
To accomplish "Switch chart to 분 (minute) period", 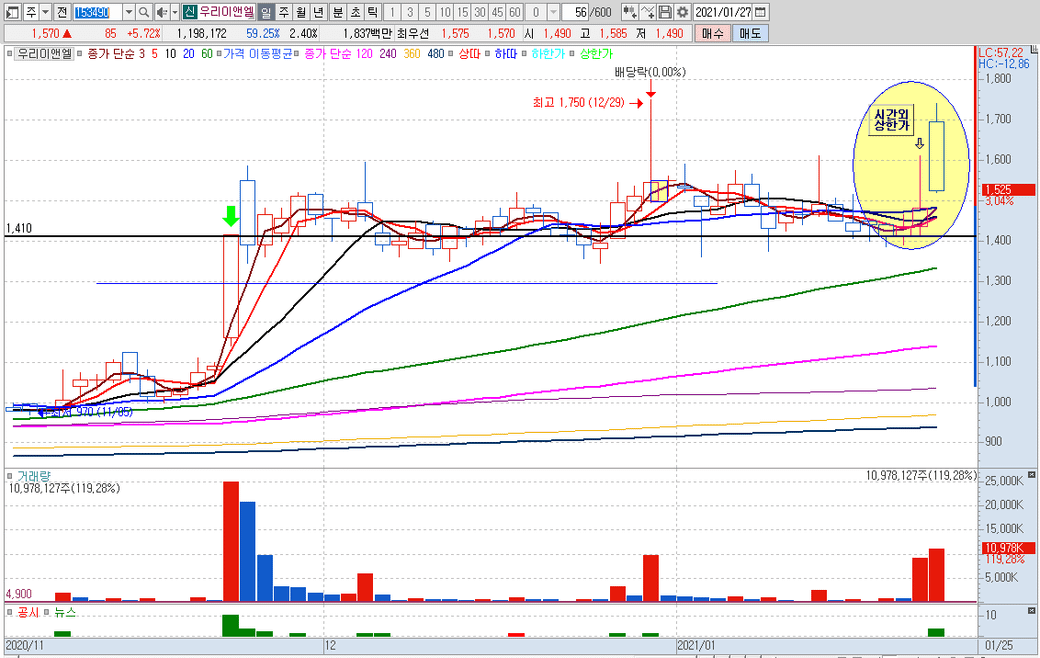I will [x=337, y=12].
